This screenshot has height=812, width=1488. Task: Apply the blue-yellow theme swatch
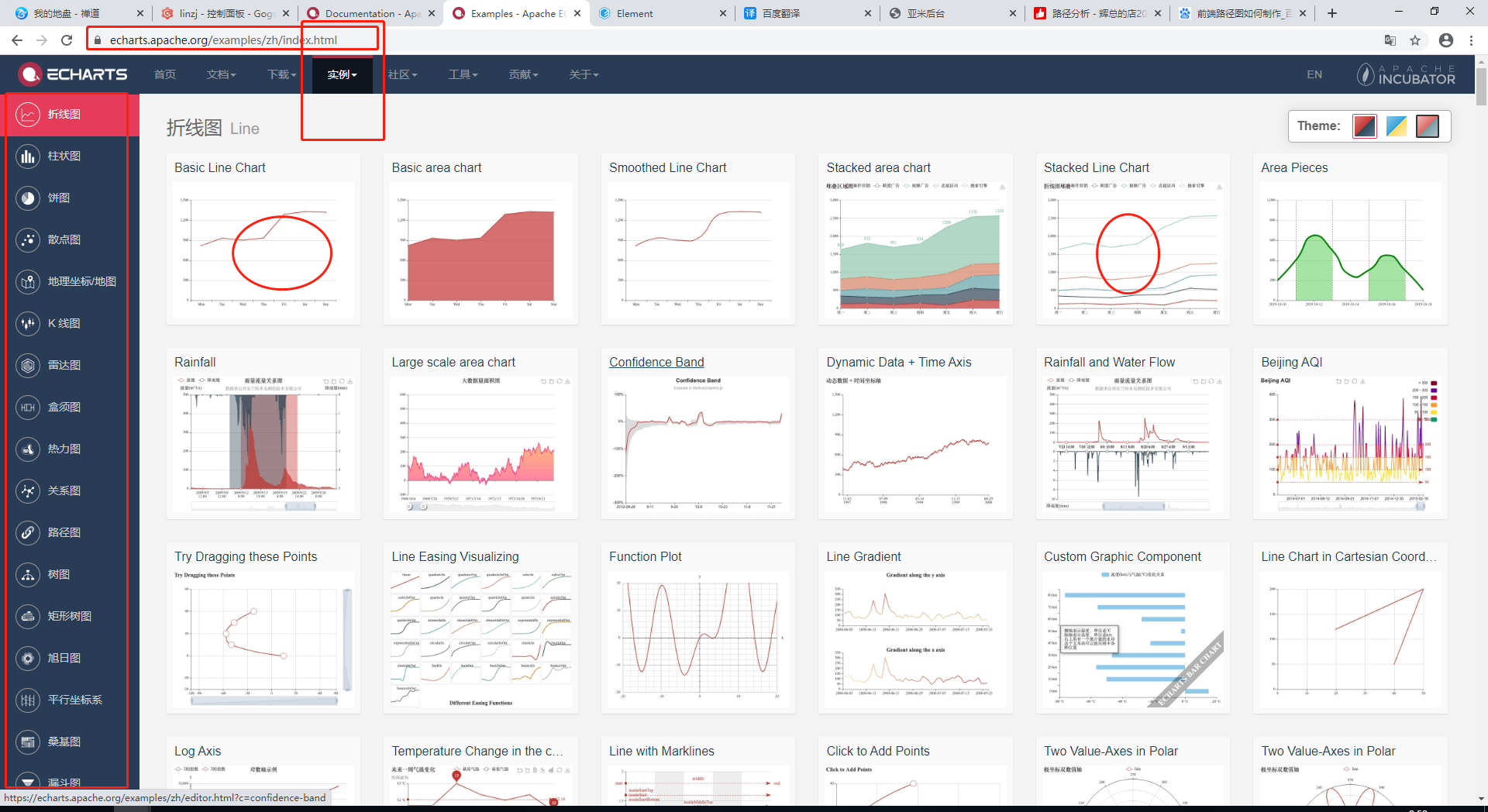click(1396, 126)
